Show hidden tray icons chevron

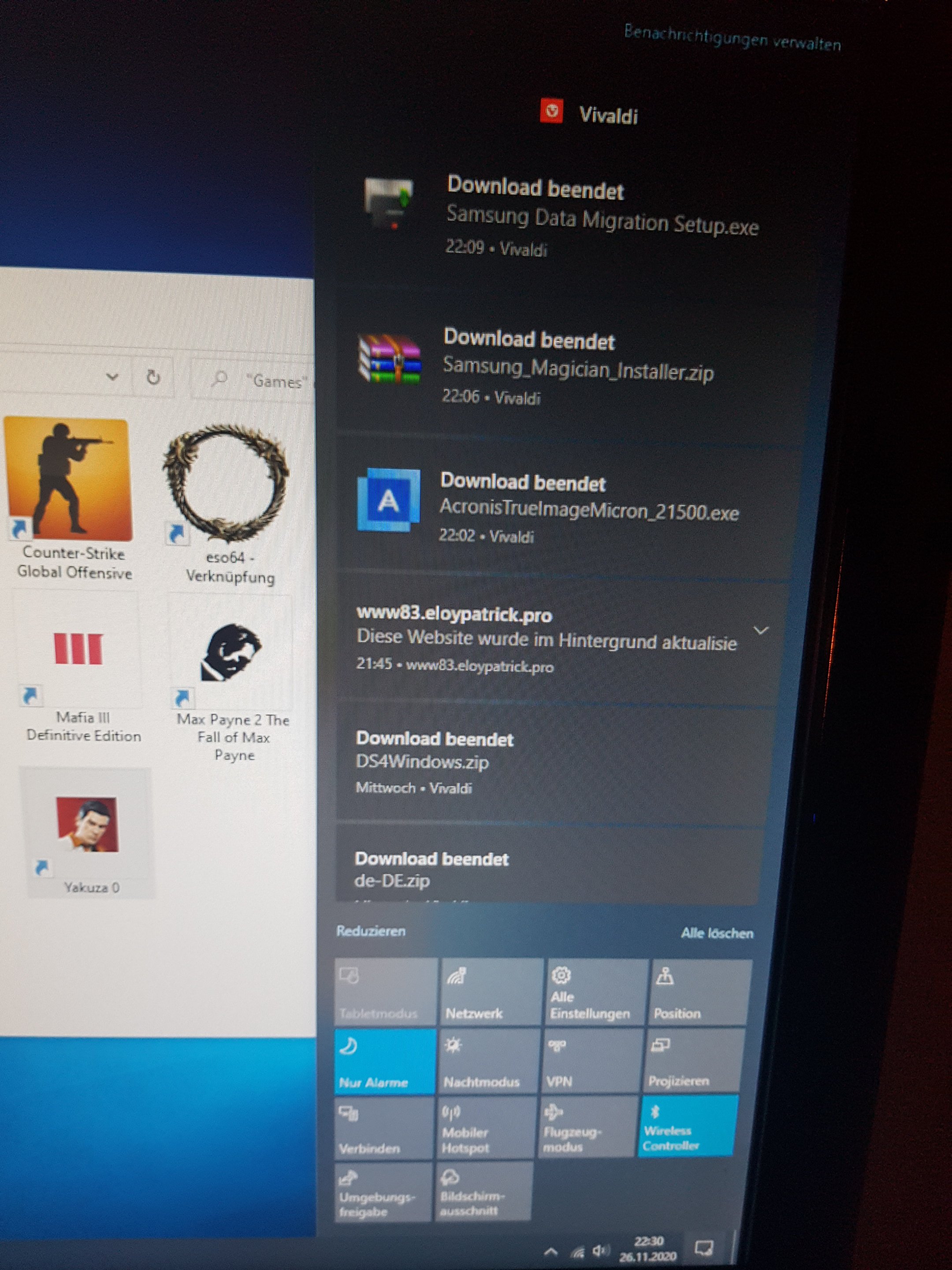(x=551, y=1251)
